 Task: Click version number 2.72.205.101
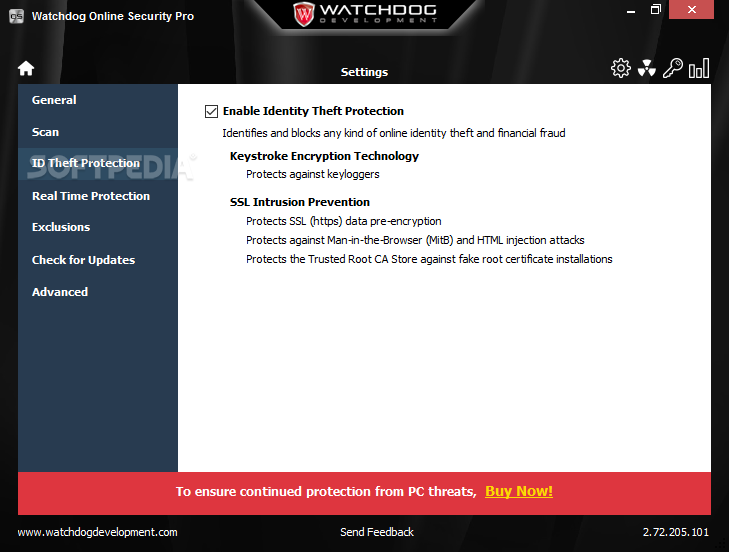tap(676, 532)
